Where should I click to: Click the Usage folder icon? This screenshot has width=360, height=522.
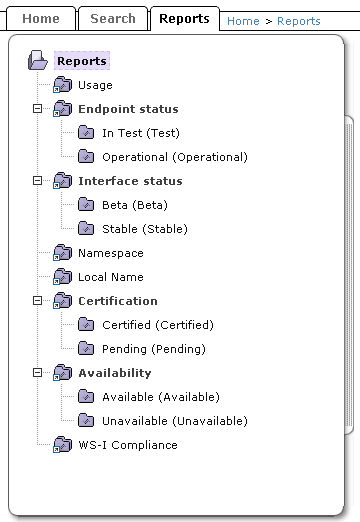pyautogui.click(x=63, y=85)
